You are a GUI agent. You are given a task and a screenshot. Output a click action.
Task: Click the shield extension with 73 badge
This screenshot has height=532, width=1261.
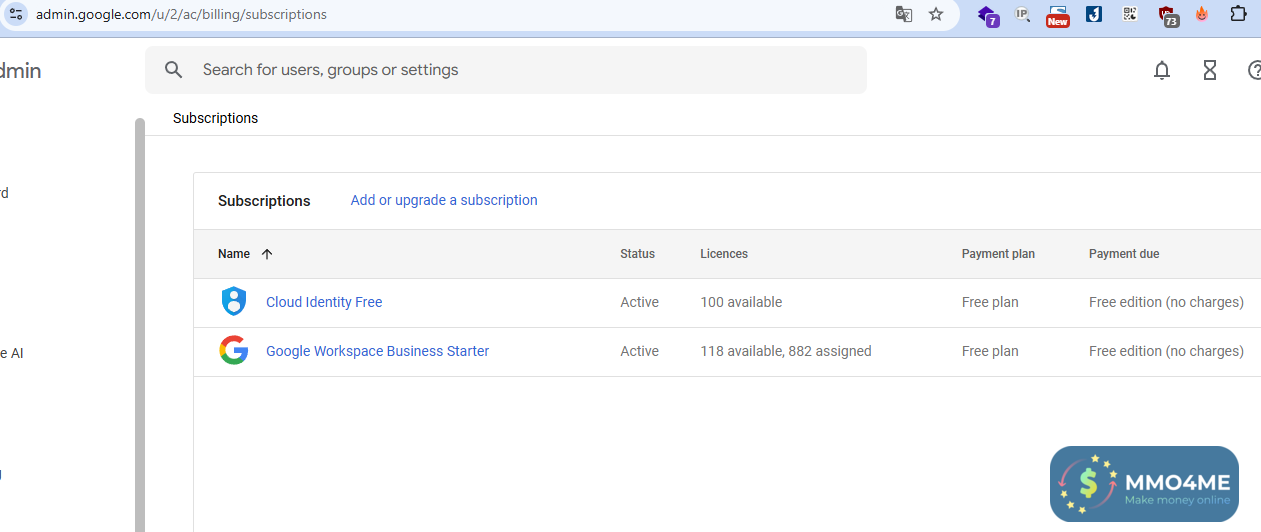(1167, 15)
